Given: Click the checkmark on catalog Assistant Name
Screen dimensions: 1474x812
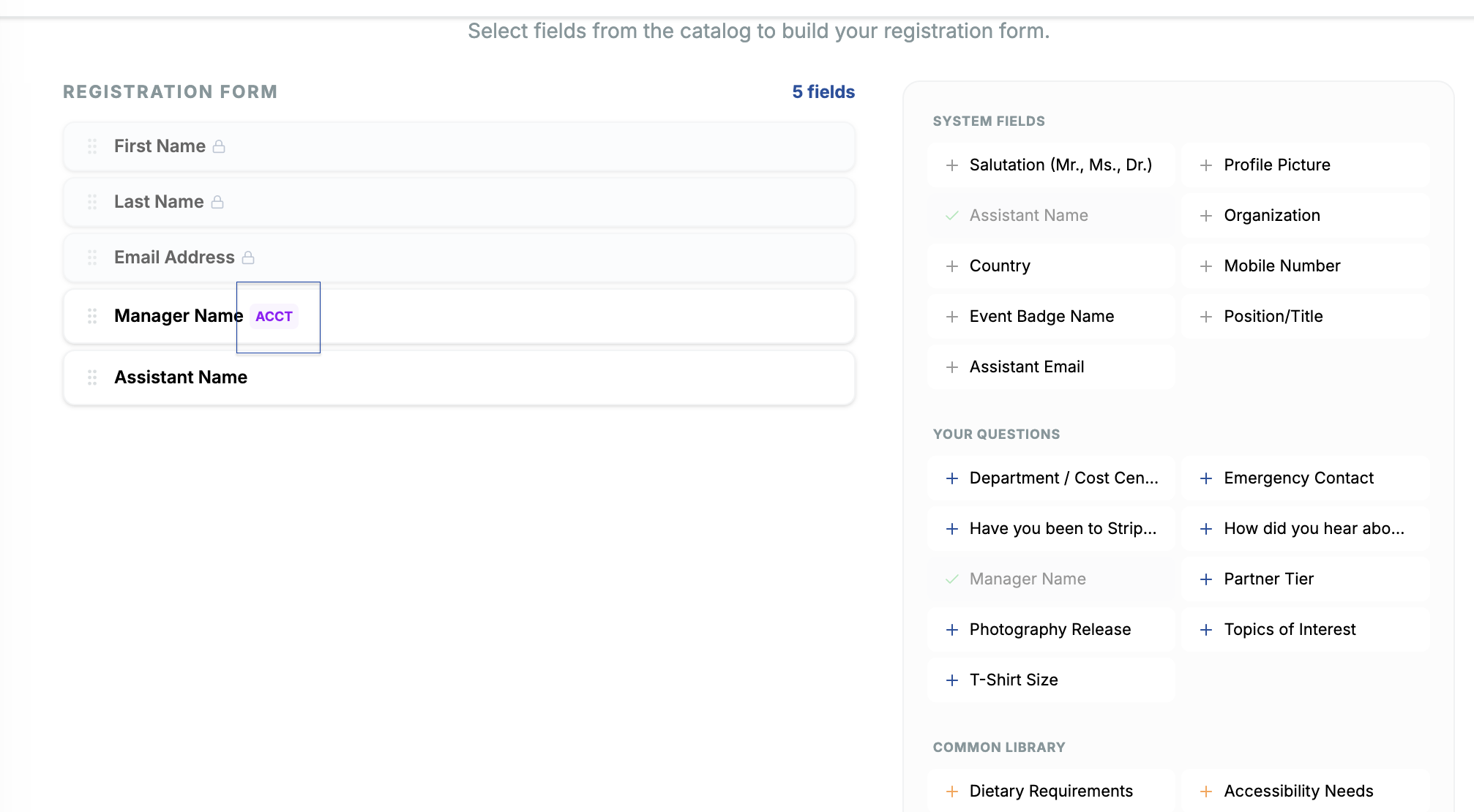Looking at the screenshot, I should pos(952,216).
